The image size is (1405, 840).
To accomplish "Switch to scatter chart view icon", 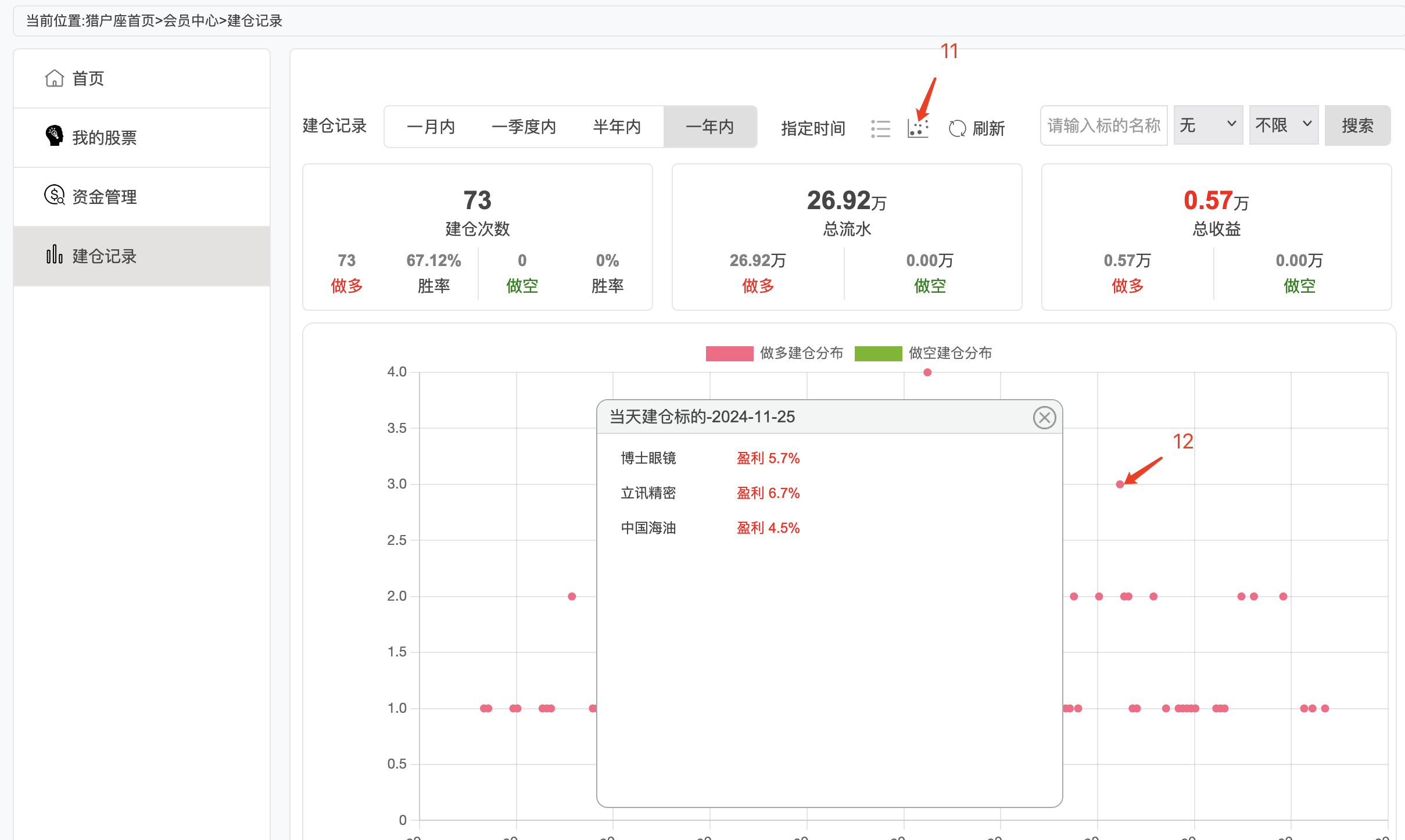I will [x=918, y=128].
